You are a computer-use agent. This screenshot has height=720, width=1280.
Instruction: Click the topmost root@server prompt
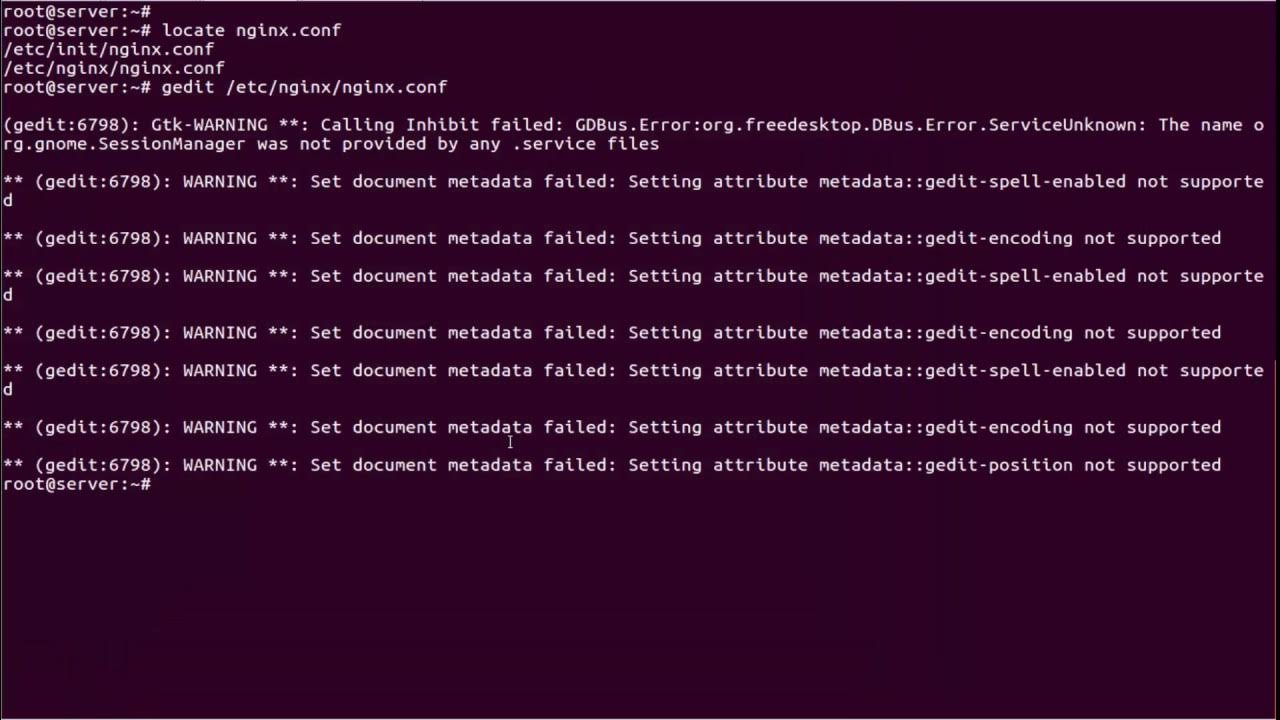tap(76, 11)
